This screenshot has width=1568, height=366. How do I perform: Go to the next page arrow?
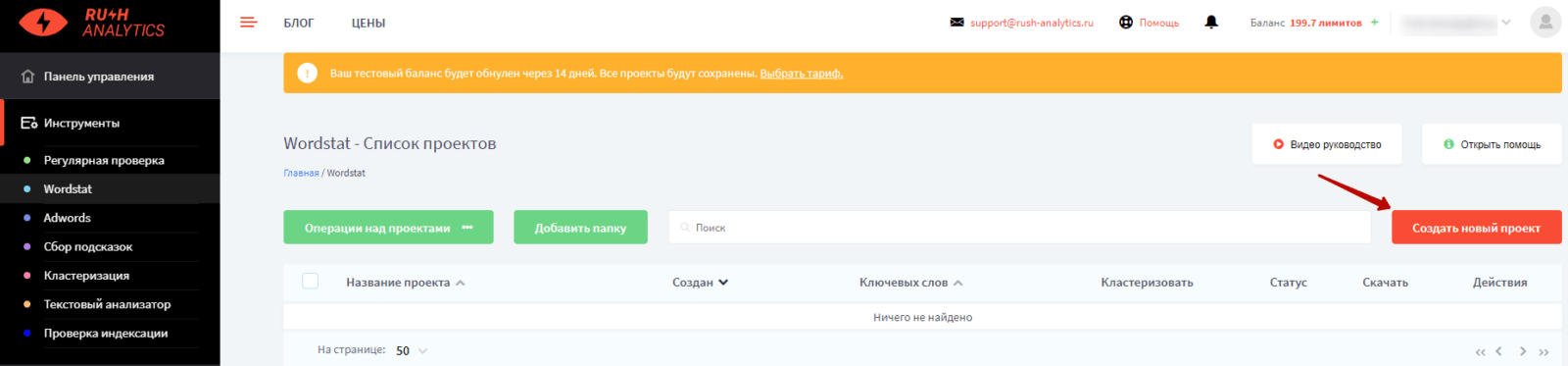tap(1523, 351)
